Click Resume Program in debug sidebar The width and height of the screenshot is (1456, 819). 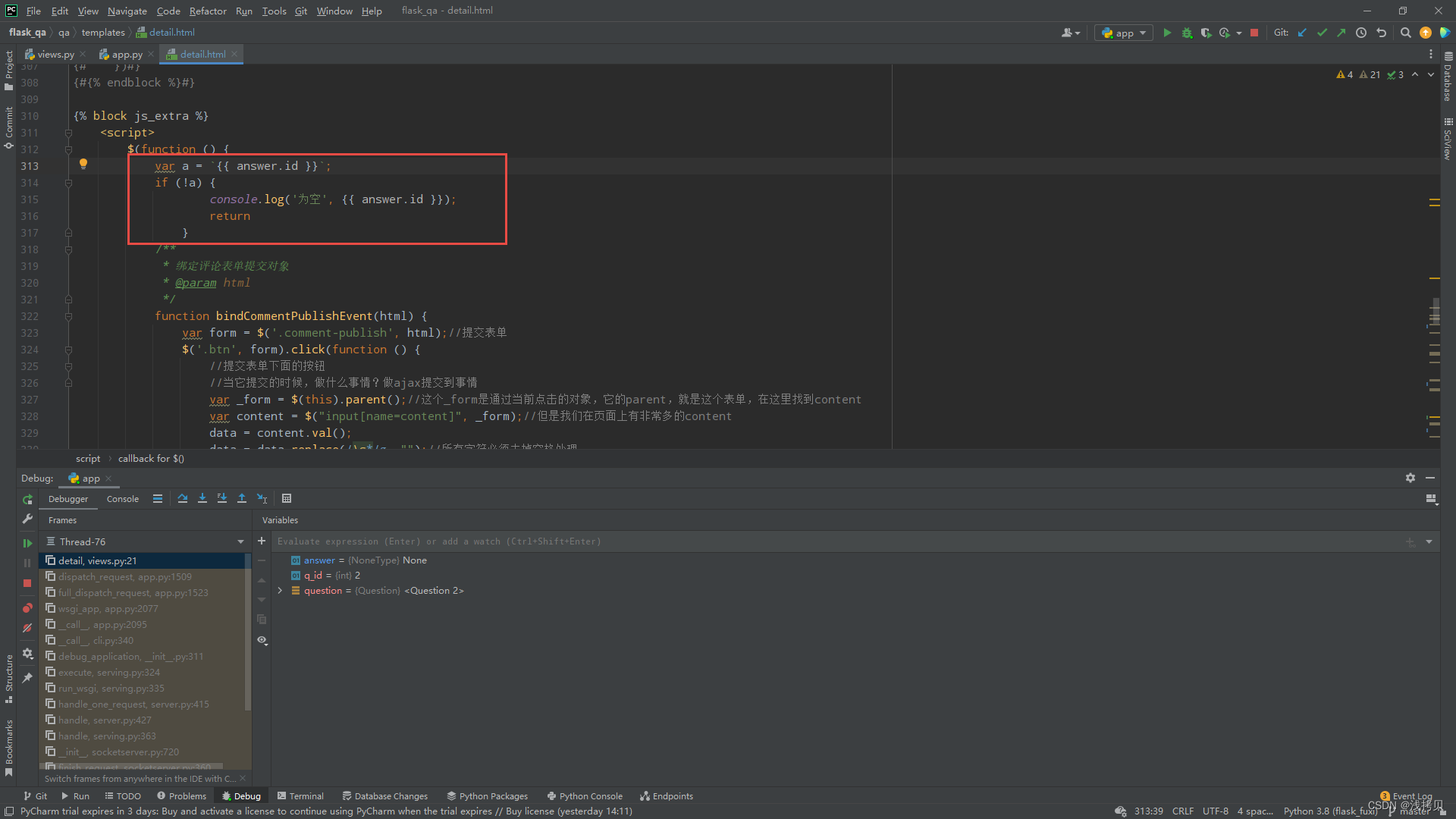(27, 543)
